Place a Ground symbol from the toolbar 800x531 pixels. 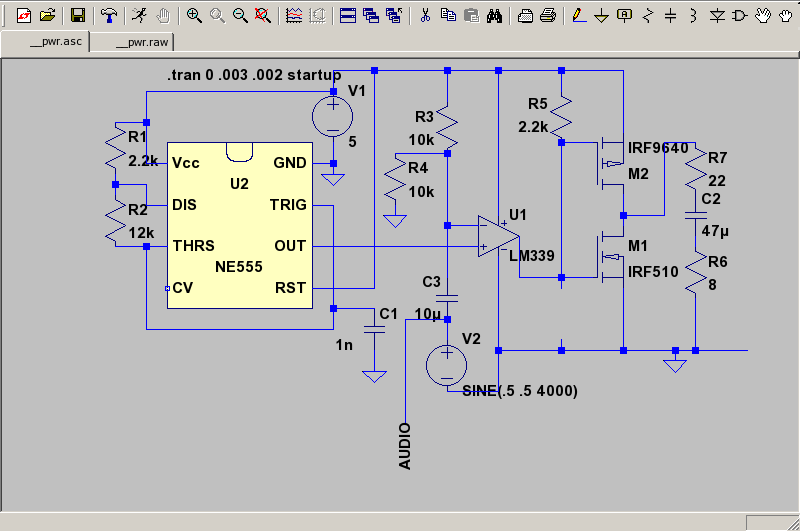602,16
